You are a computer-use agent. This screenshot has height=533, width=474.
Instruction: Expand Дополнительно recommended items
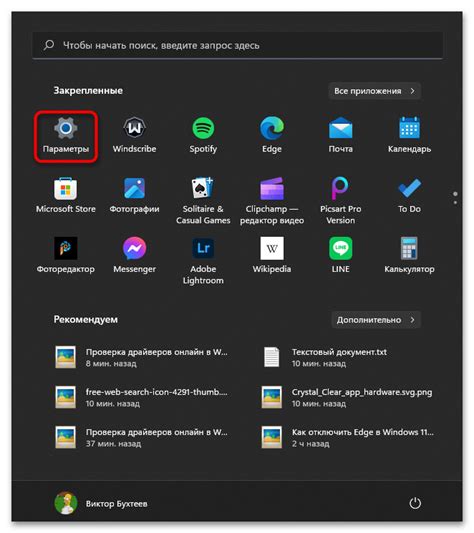(x=376, y=320)
